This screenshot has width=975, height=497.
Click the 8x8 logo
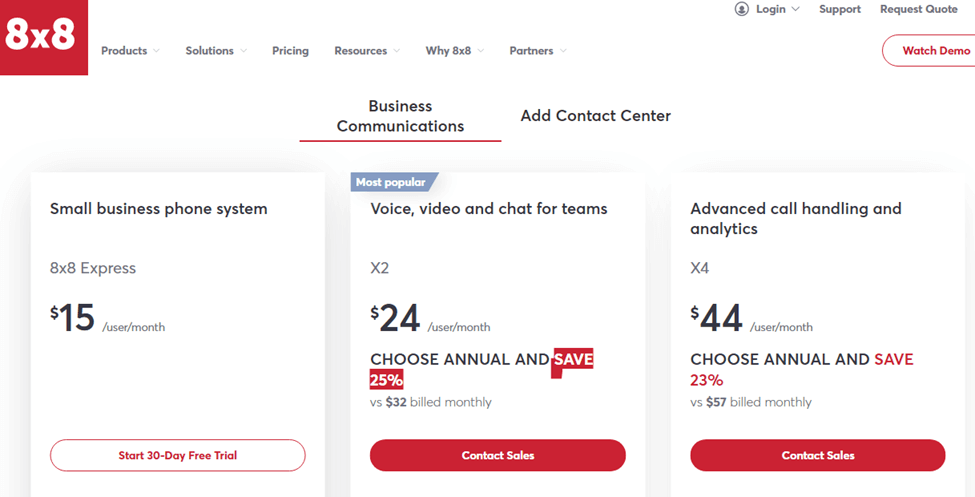pos(44,37)
